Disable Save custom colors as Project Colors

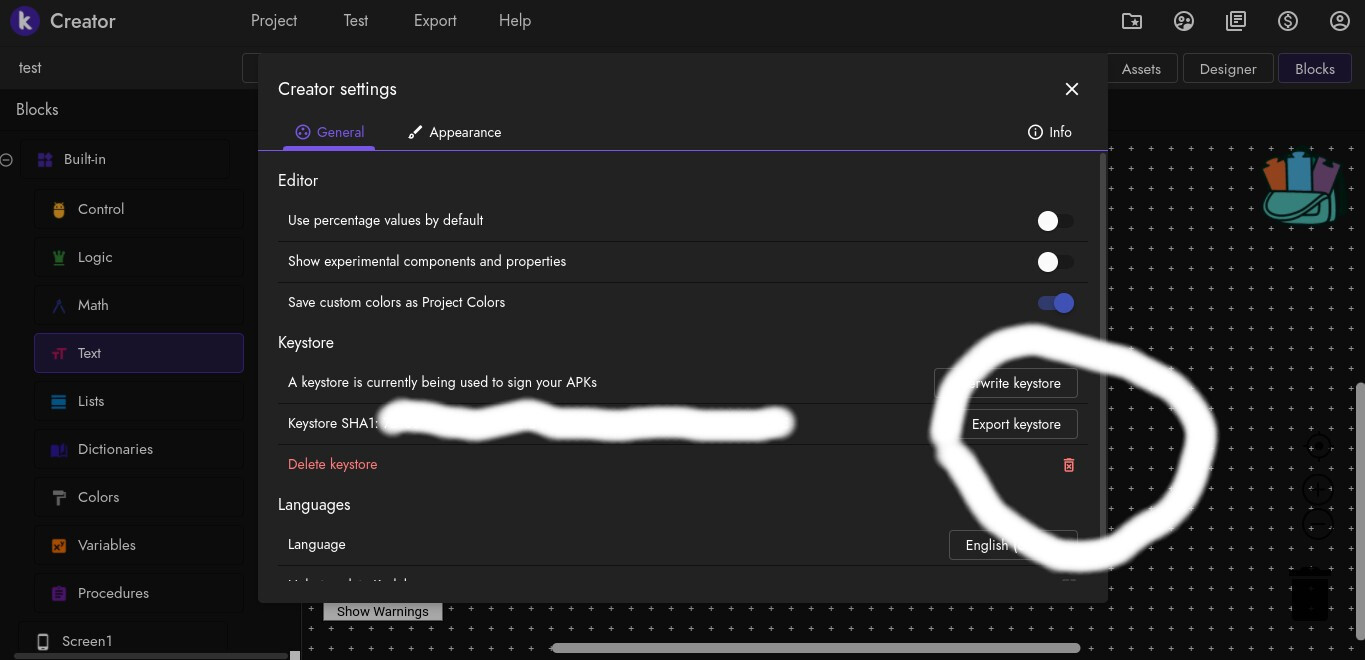[1056, 303]
